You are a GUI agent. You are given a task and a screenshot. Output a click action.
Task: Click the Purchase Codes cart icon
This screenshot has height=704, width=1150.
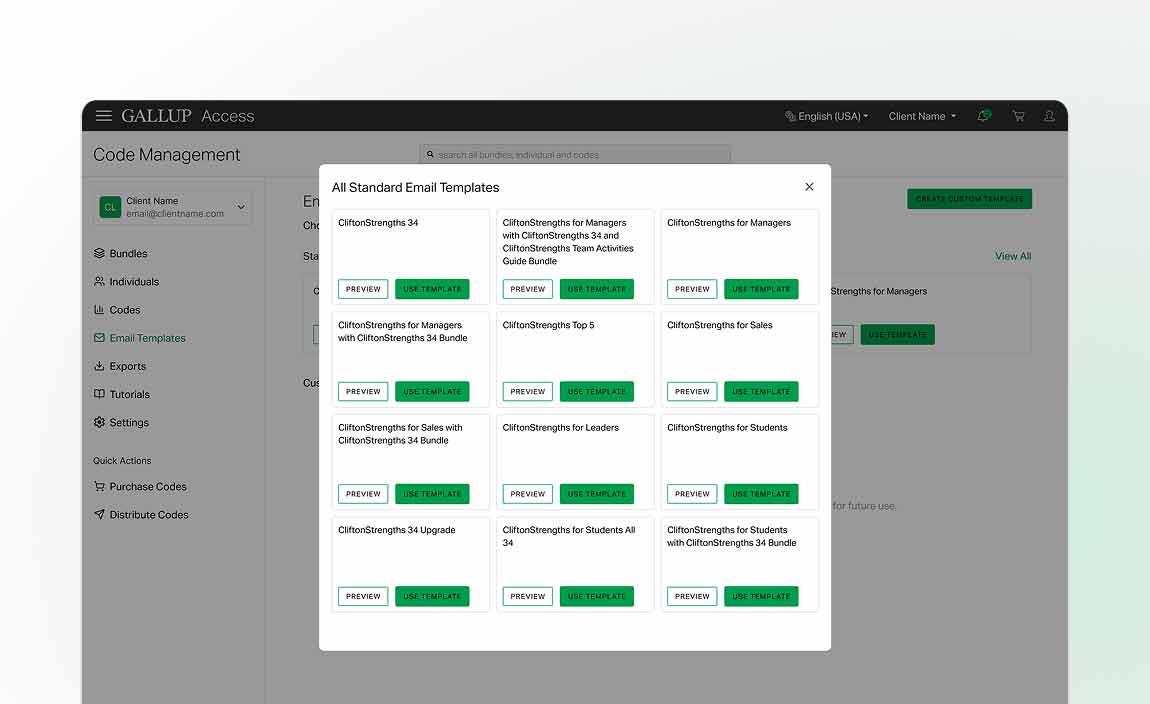(x=99, y=486)
